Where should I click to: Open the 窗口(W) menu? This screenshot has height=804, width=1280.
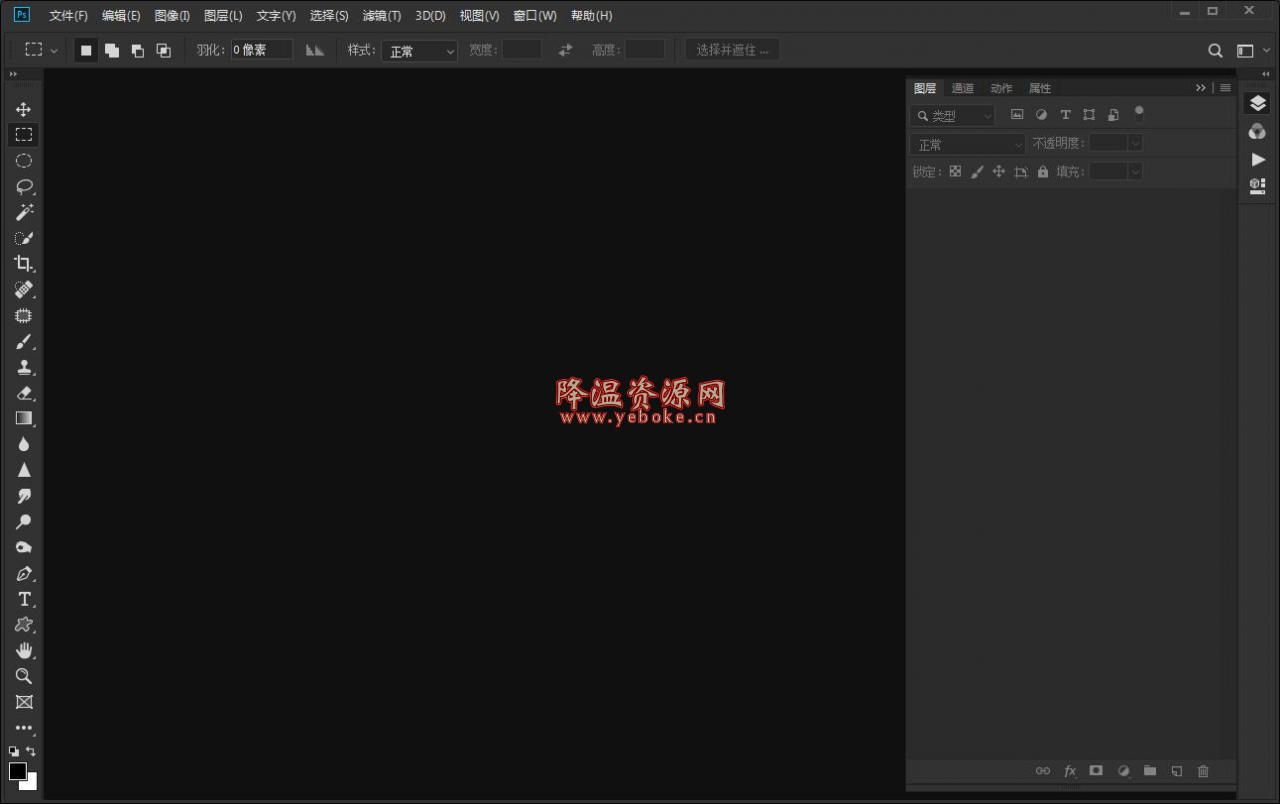click(534, 16)
